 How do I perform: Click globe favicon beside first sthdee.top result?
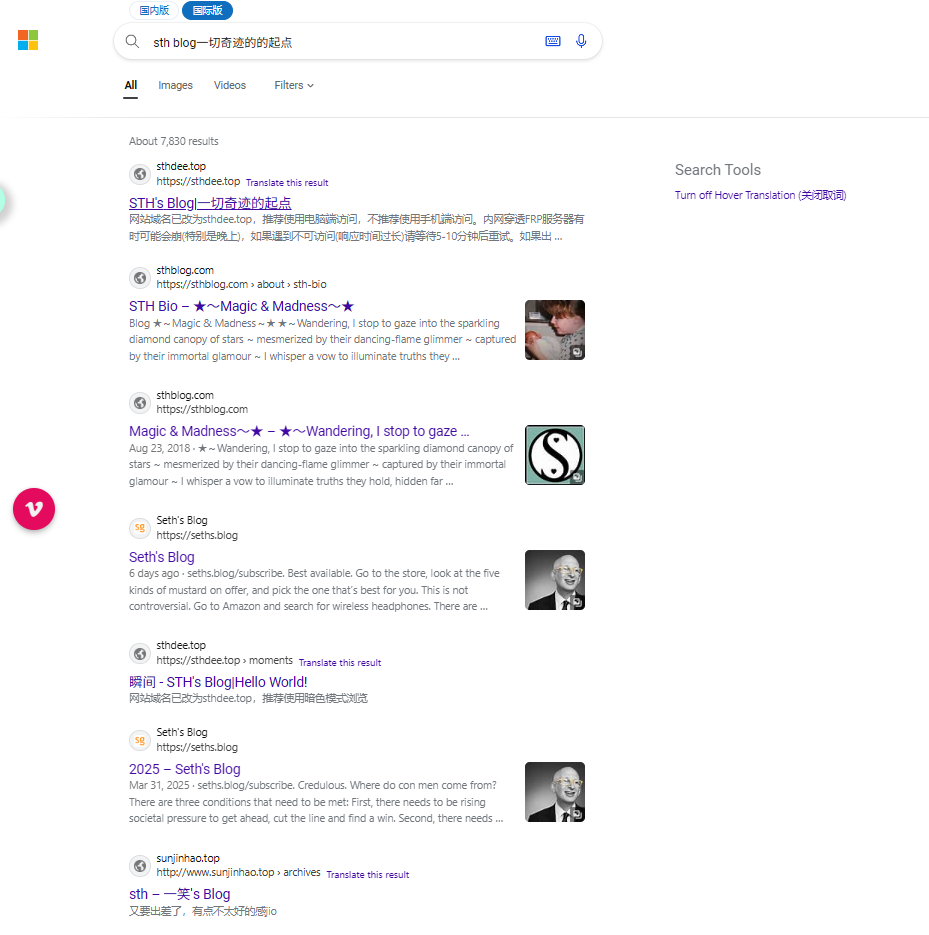140,174
